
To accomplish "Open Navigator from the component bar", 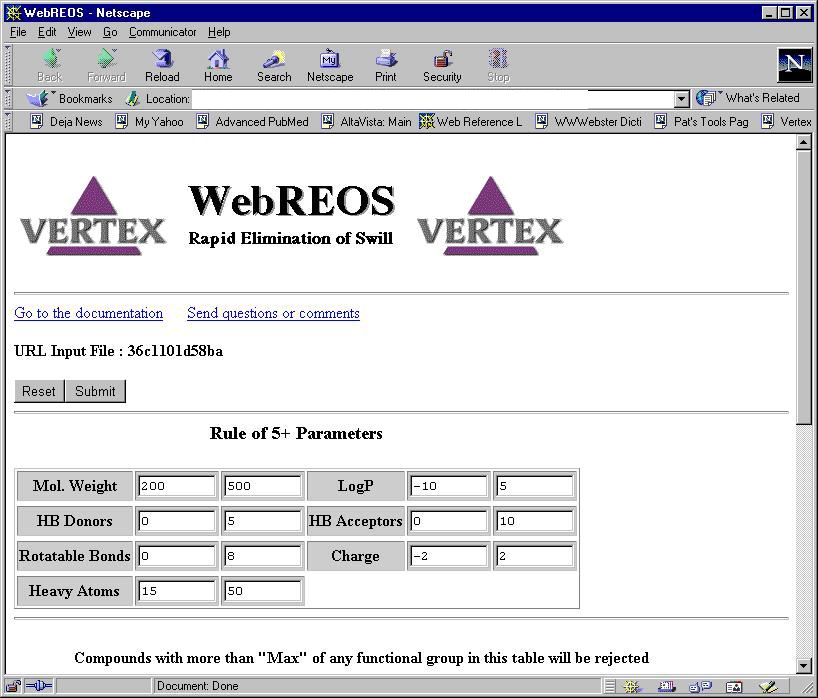I will point(632,687).
